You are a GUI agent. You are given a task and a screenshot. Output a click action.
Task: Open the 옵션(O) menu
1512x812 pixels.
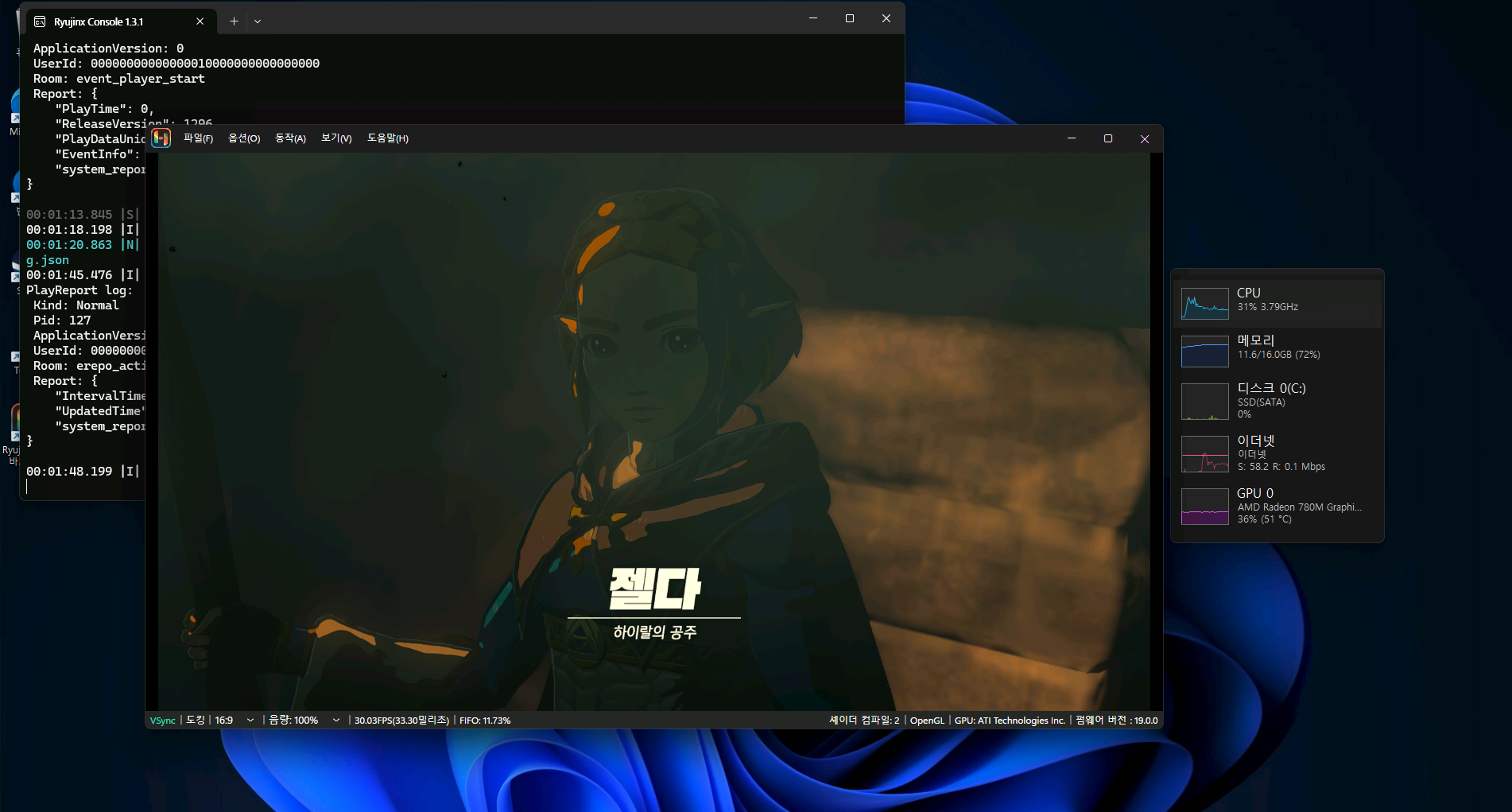click(244, 138)
